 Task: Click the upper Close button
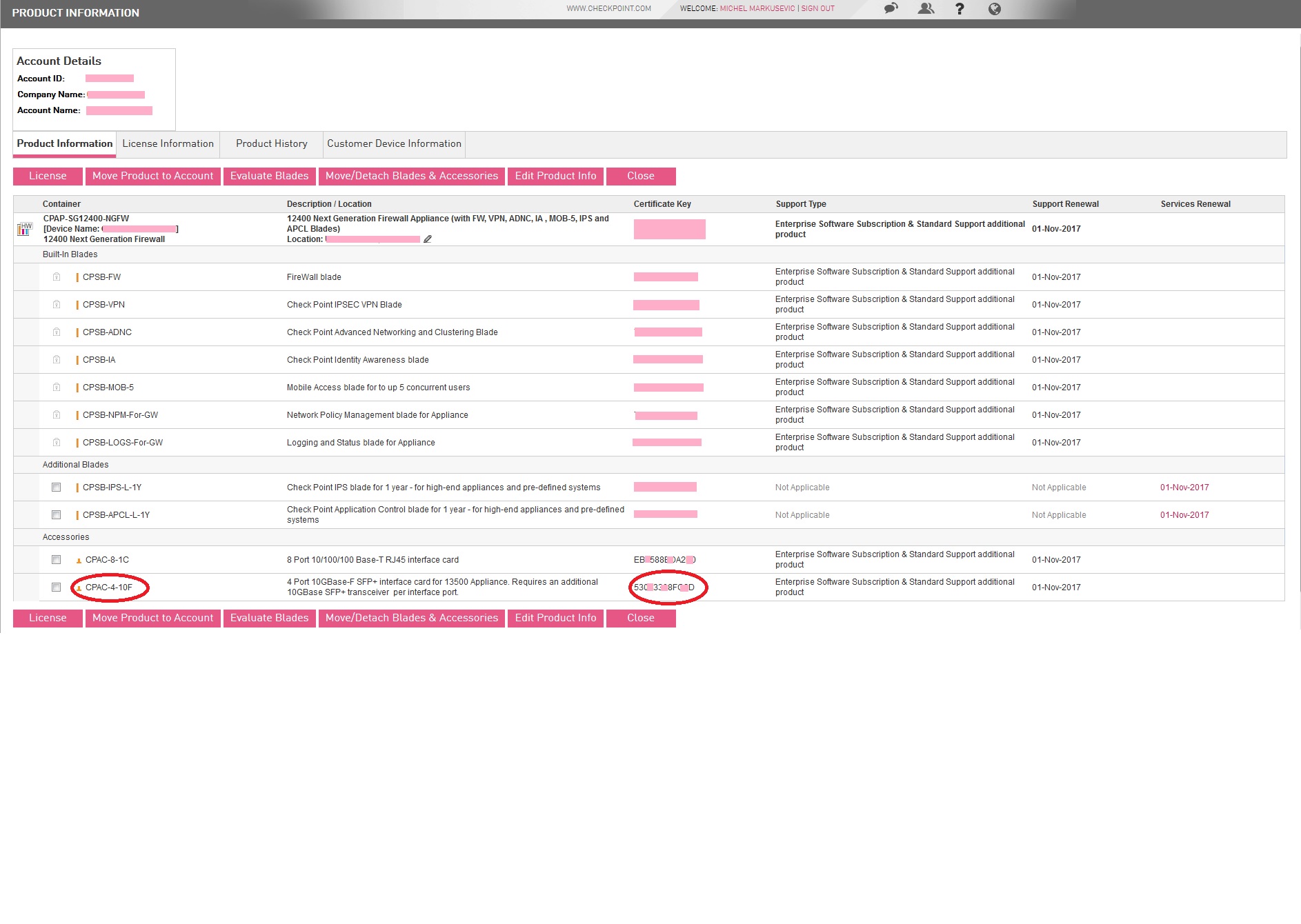[x=641, y=176]
